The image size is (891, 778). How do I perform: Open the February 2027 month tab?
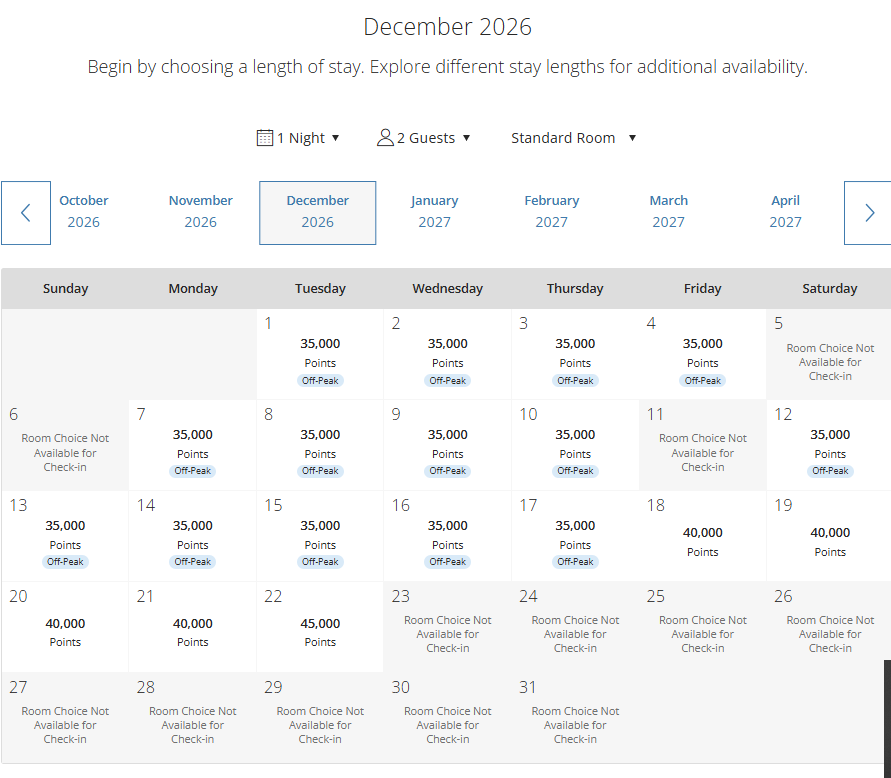point(551,212)
